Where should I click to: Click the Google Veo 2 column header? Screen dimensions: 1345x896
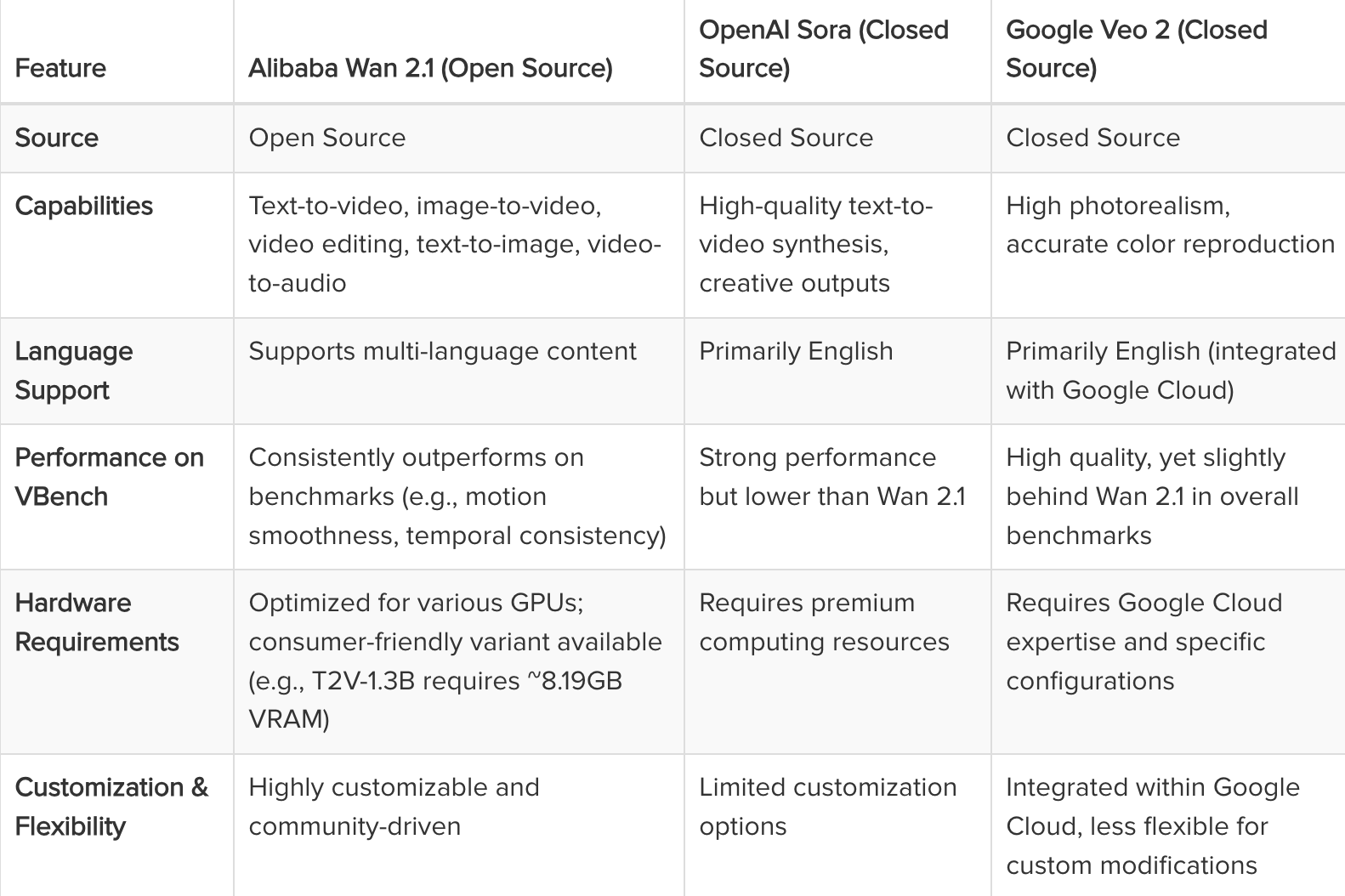[x=1136, y=48]
